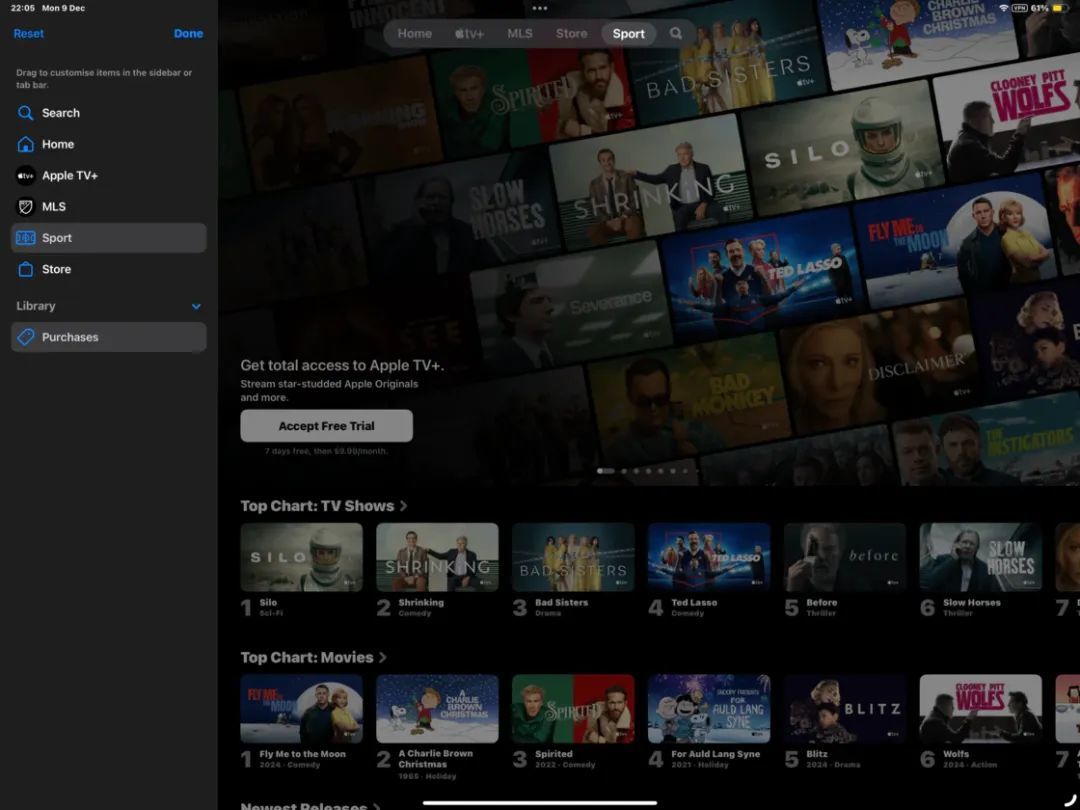Select Home label in the sidebar
This screenshot has width=1080, height=810.
58,144
